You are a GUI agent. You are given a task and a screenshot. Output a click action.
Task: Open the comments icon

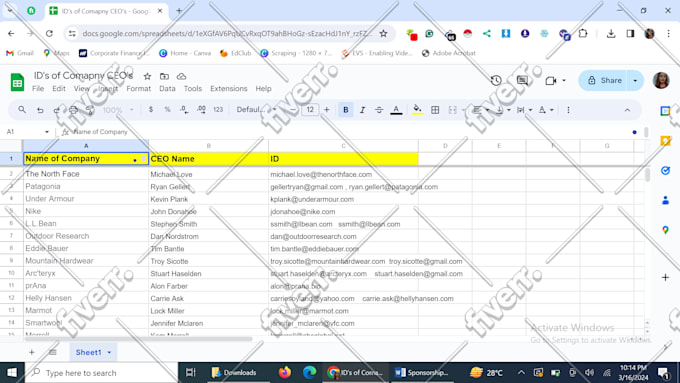click(x=523, y=80)
